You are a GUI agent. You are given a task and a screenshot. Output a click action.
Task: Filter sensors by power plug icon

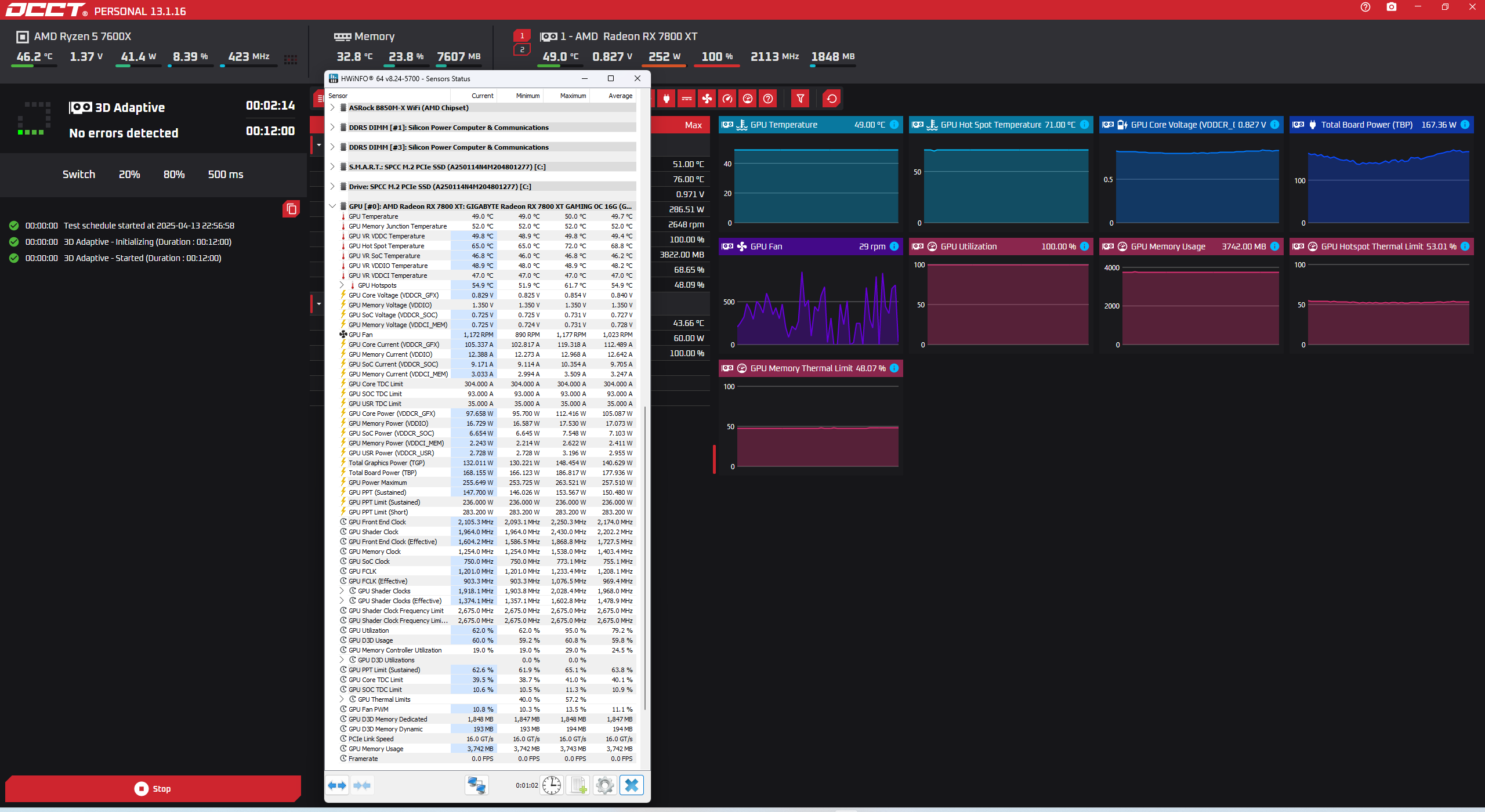click(667, 99)
